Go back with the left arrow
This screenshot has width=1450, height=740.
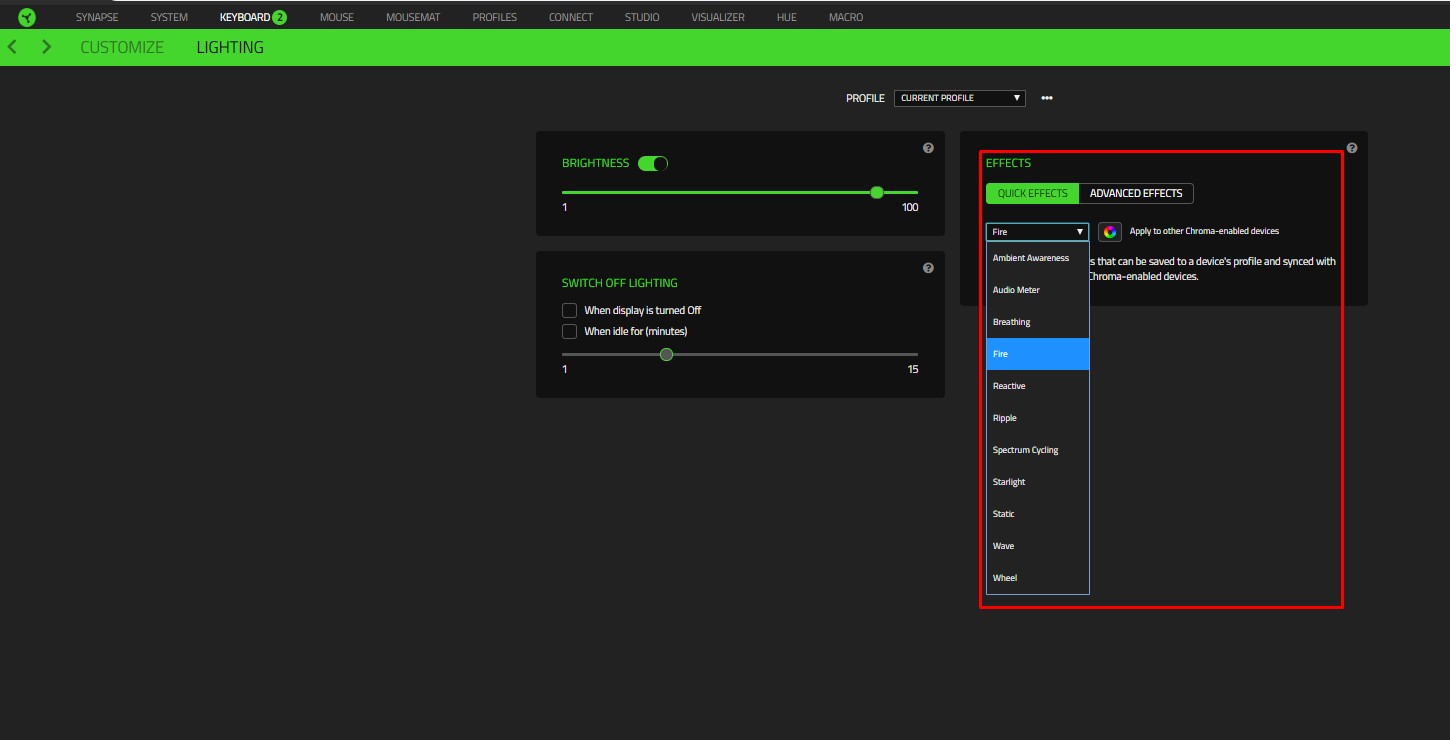click(x=12, y=47)
